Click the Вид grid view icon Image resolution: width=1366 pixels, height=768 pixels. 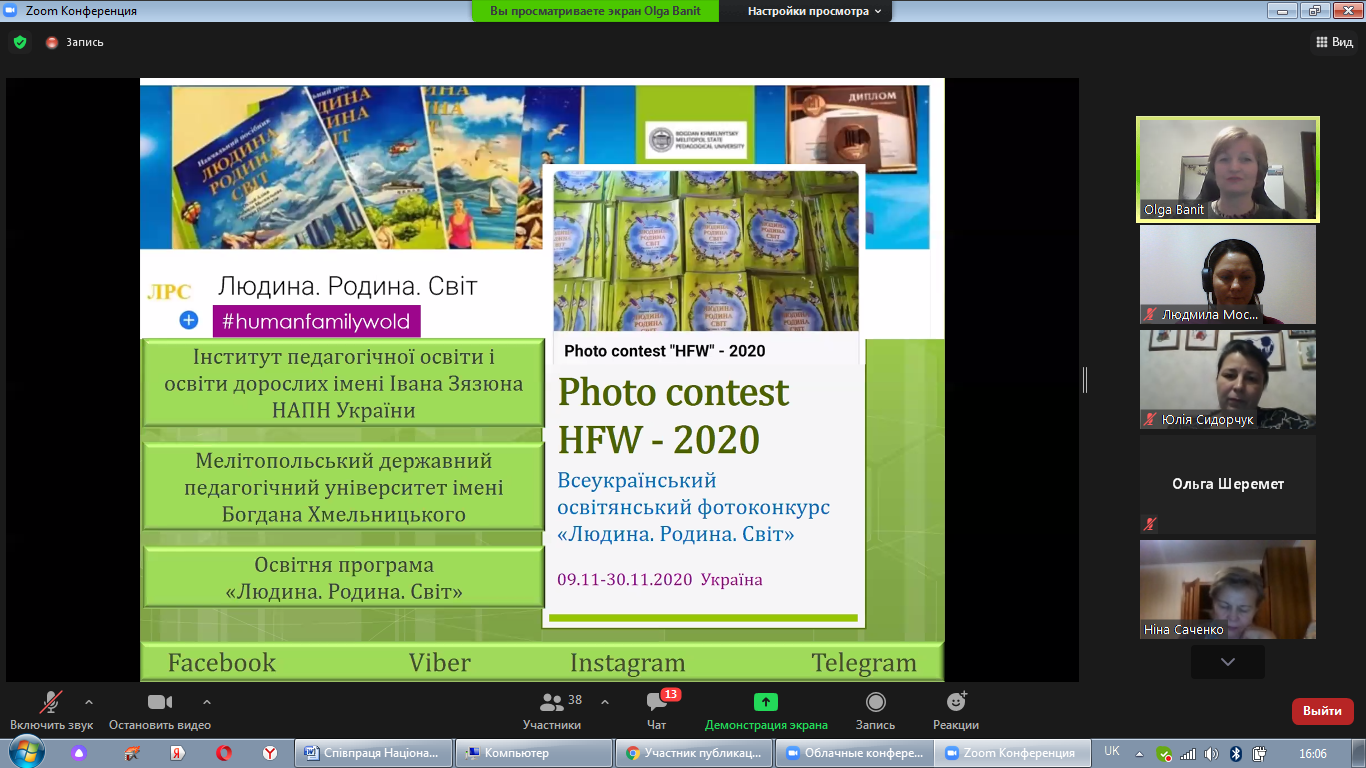pos(1333,42)
